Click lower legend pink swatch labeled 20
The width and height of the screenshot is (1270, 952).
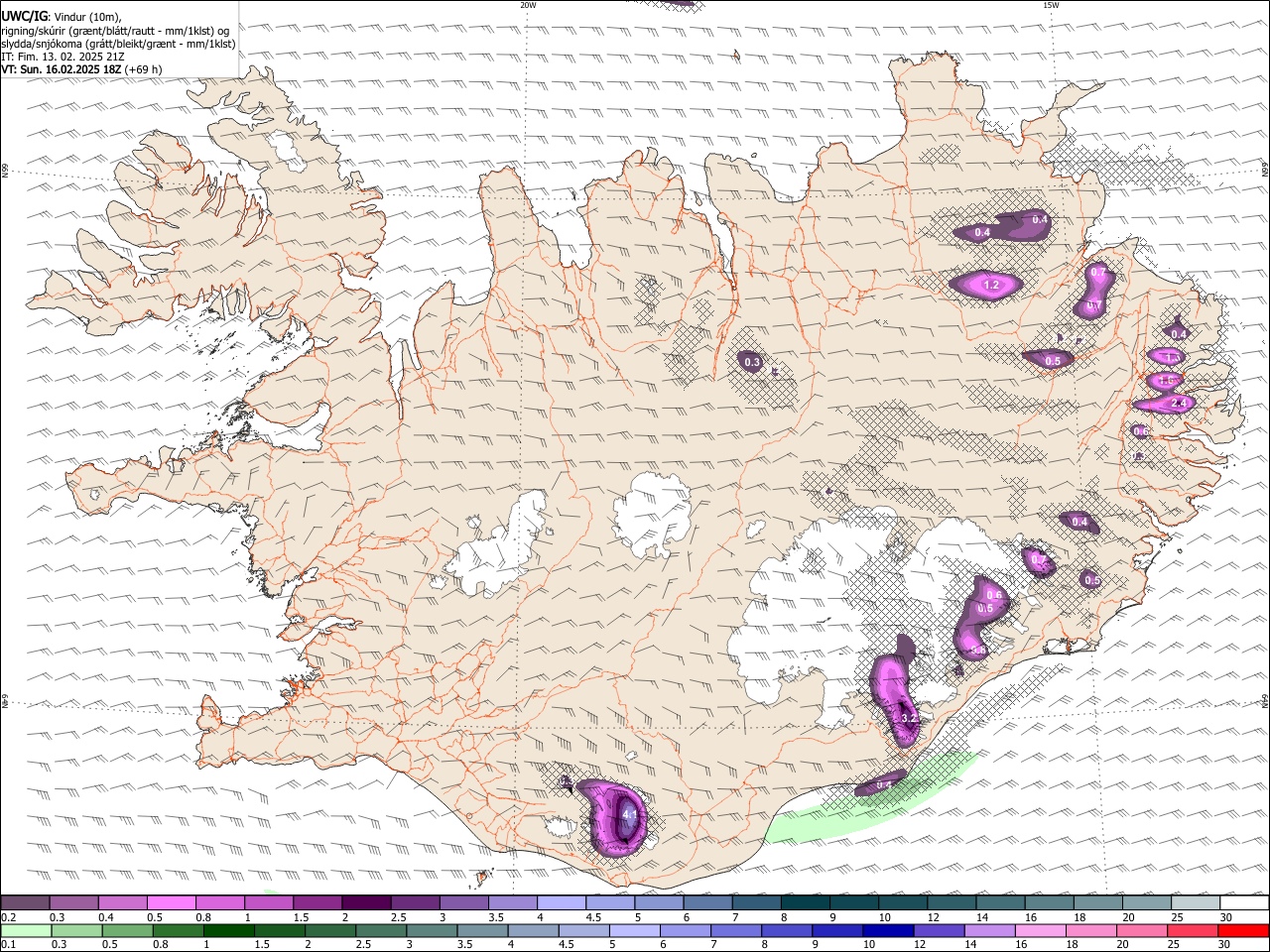click(x=1141, y=930)
